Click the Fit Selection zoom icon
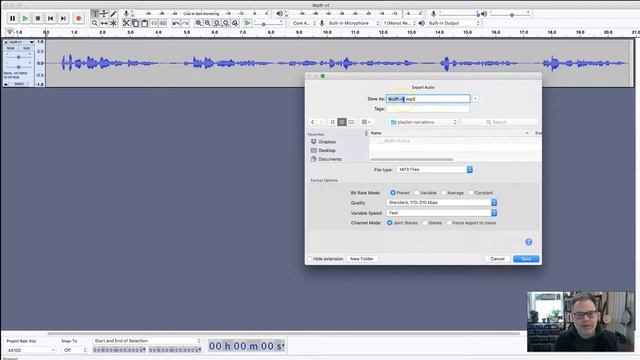Image resolution: width=640 pixels, height=360 pixels. pos(217,23)
